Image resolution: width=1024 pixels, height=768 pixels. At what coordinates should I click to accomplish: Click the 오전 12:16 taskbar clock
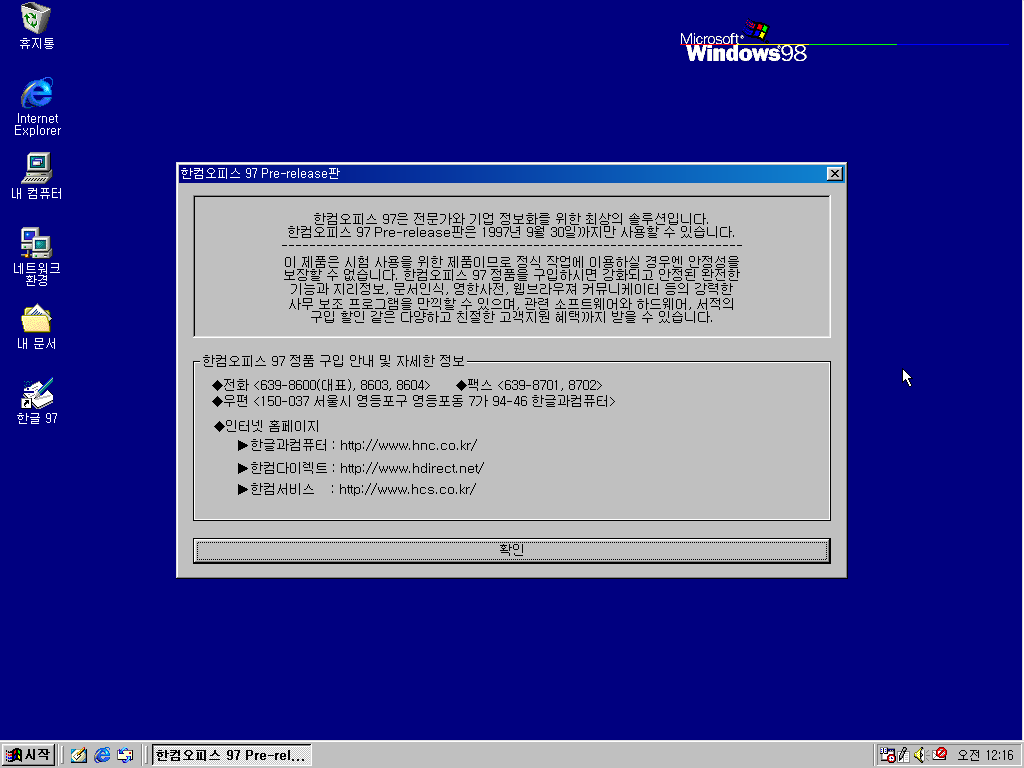click(x=985, y=755)
